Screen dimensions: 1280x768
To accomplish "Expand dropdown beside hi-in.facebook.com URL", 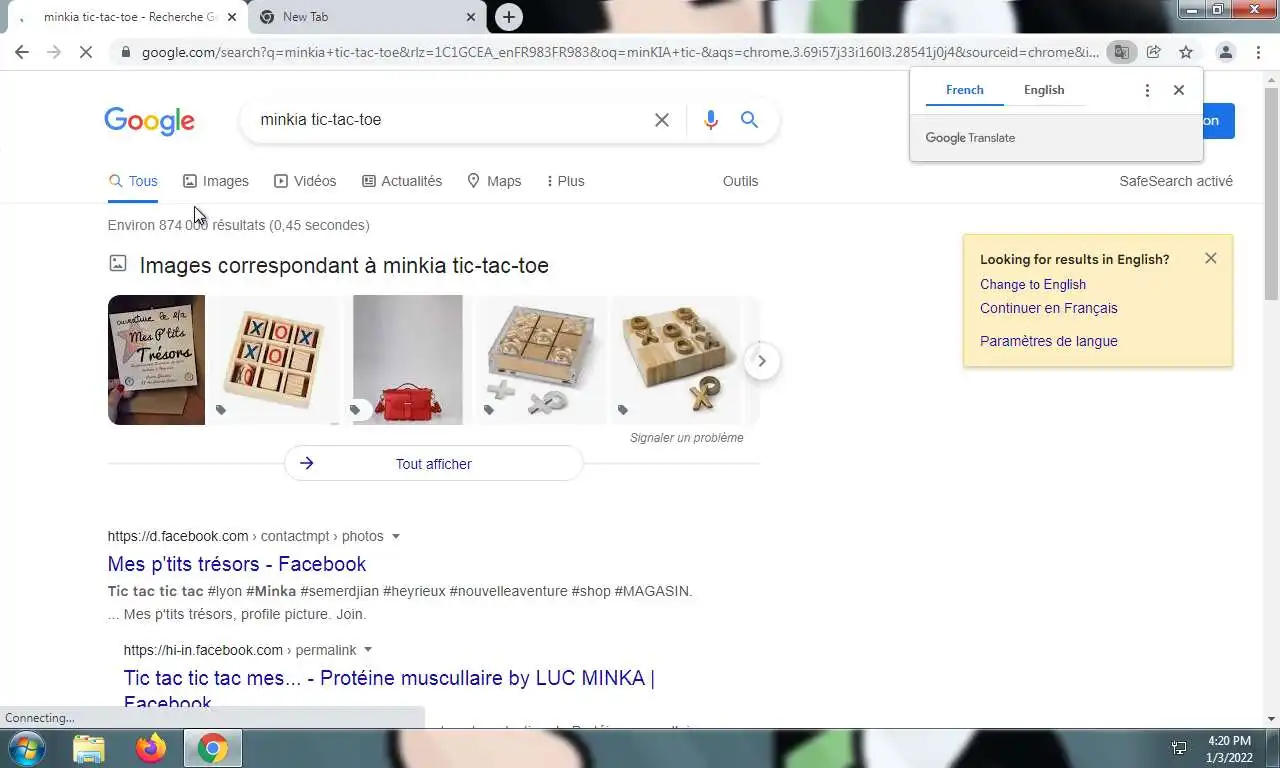I will pyautogui.click(x=368, y=651).
